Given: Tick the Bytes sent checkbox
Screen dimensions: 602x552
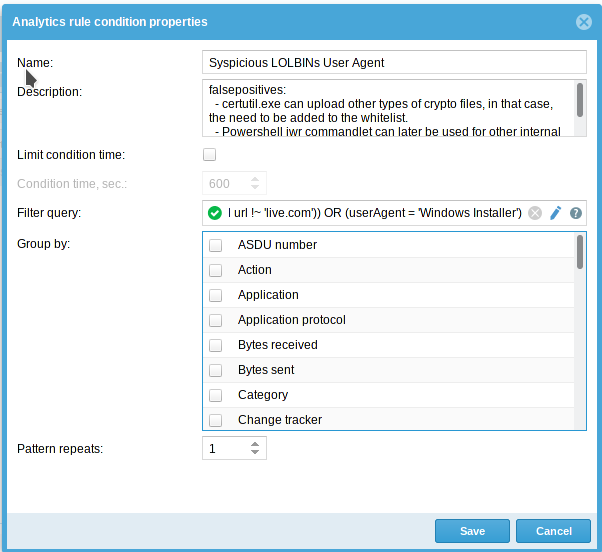Looking at the screenshot, I should (215, 370).
